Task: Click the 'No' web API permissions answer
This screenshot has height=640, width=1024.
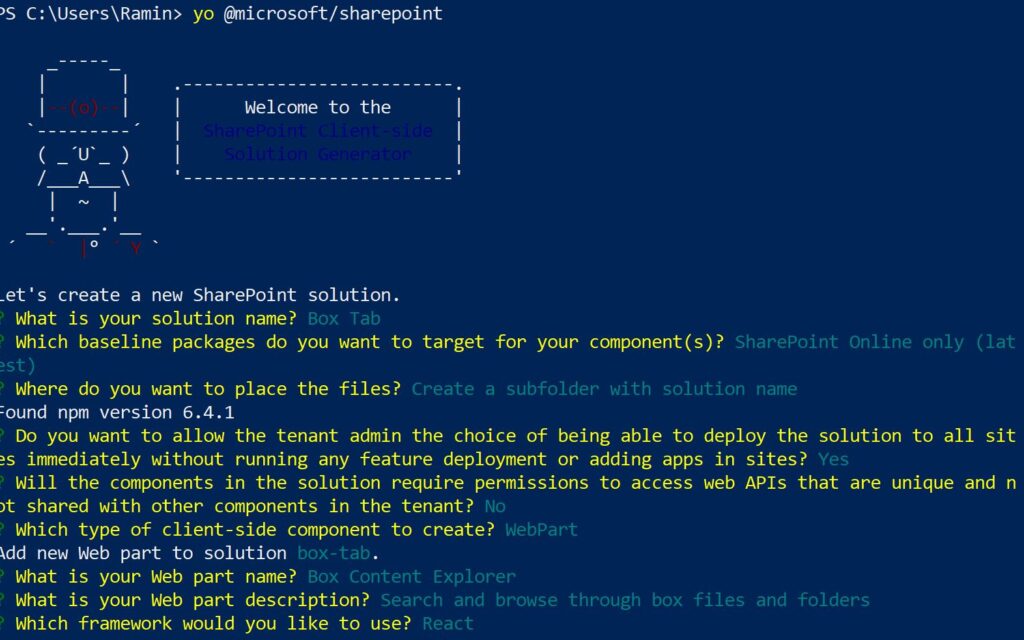Action: (x=495, y=506)
